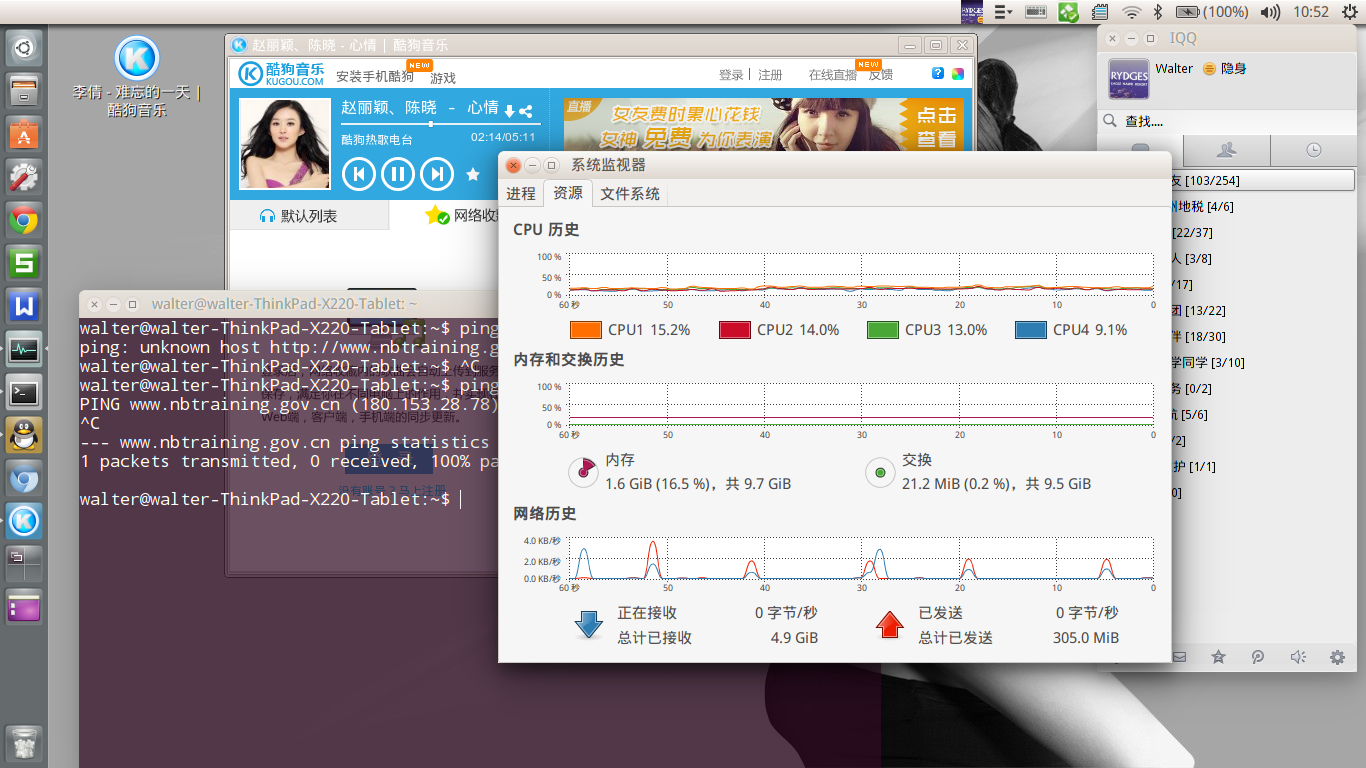
Task: Click the IQQ icon left of the speaker
Action: (1258, 657)
